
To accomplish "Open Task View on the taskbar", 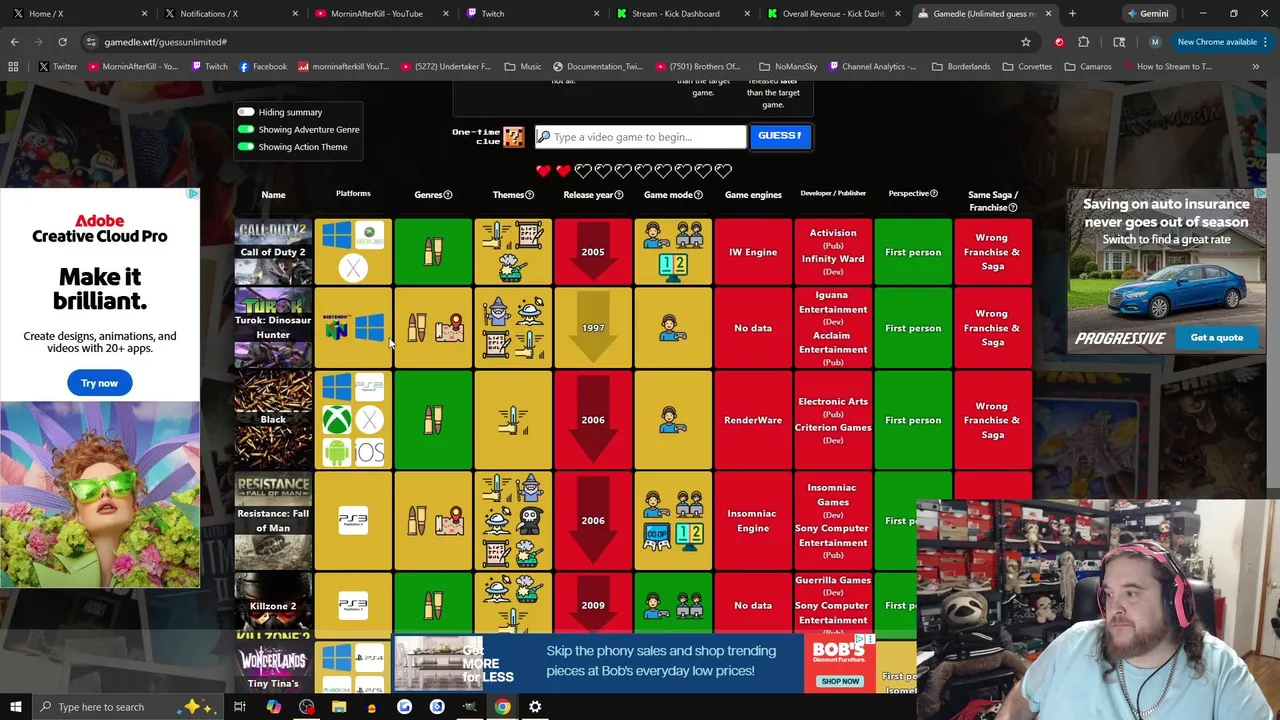I will [x=240, y=707].
